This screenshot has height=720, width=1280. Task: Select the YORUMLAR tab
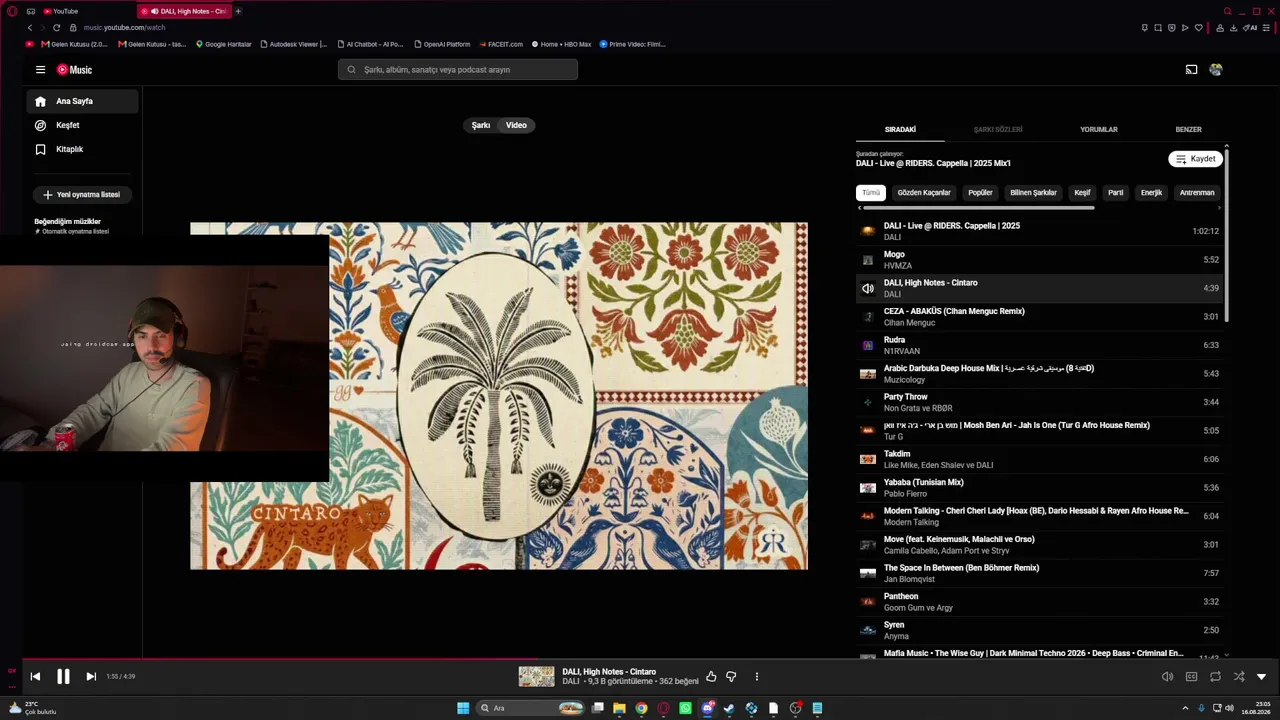1099,130
